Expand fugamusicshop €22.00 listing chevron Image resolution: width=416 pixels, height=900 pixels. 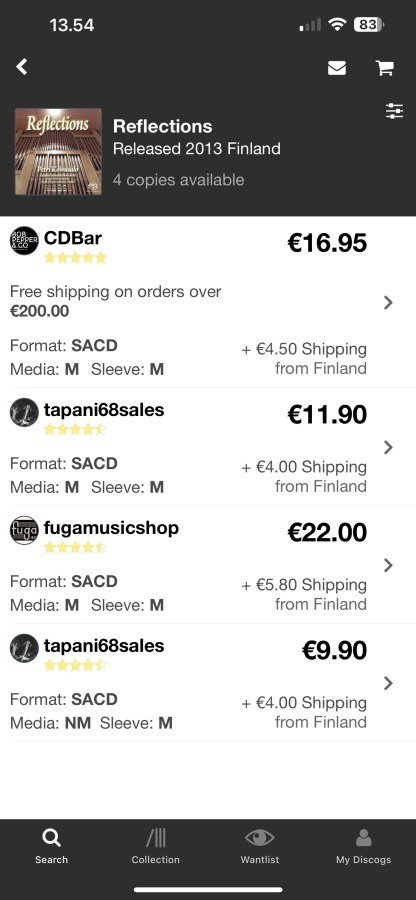pos(388,565)
